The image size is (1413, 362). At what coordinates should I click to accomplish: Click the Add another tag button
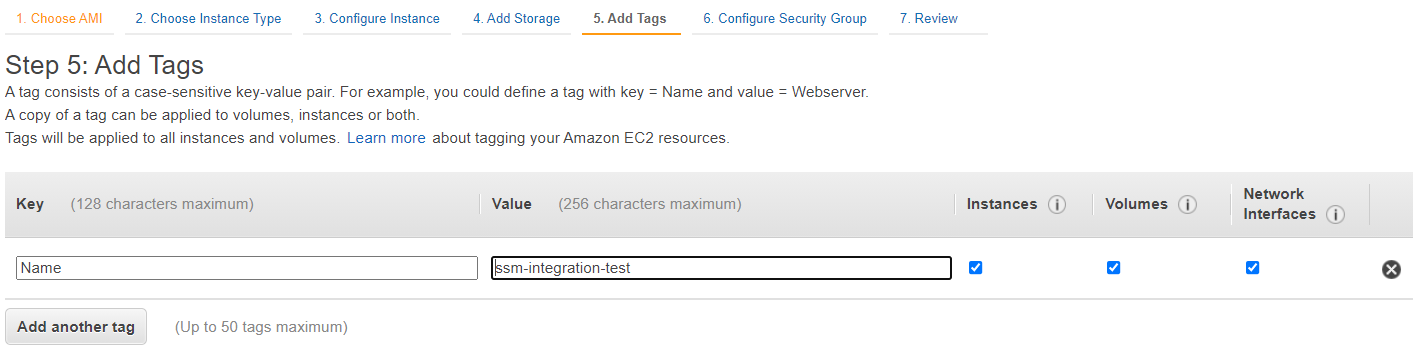(x=76, y=327)
